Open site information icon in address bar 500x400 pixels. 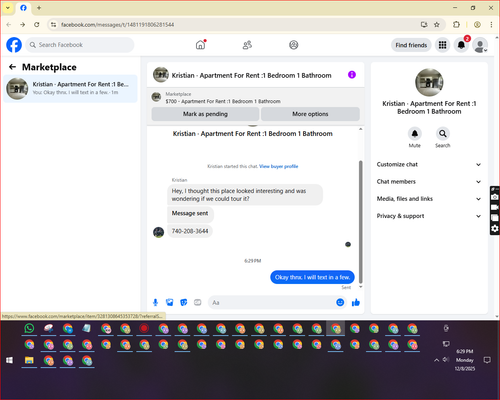tap(53, 25)
